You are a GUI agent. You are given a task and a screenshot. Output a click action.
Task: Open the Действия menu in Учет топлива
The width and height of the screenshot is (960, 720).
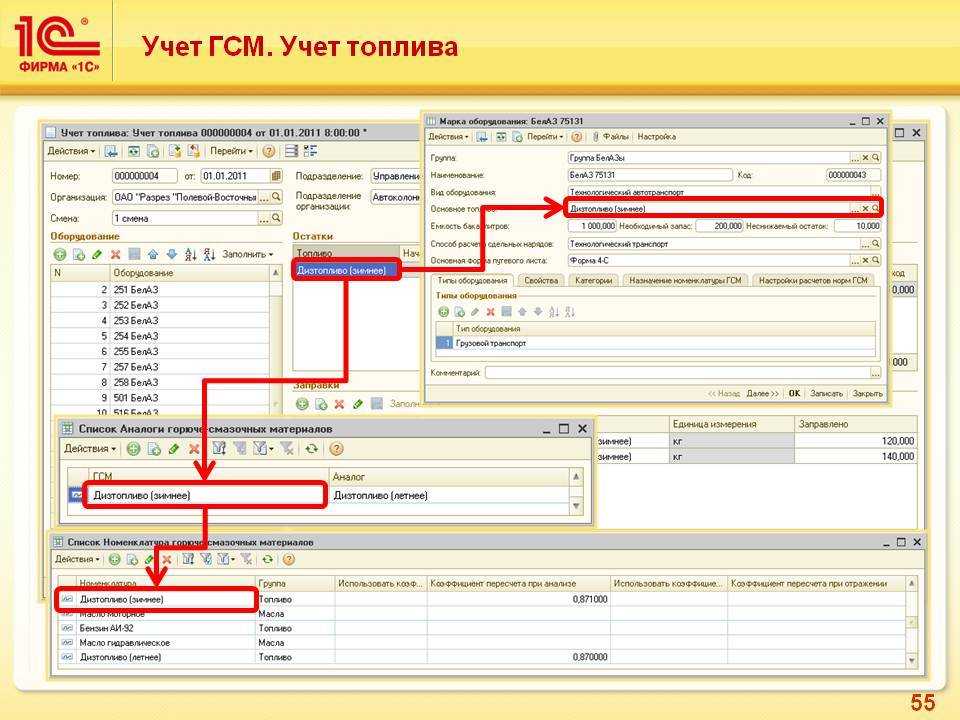coord(71,151)
